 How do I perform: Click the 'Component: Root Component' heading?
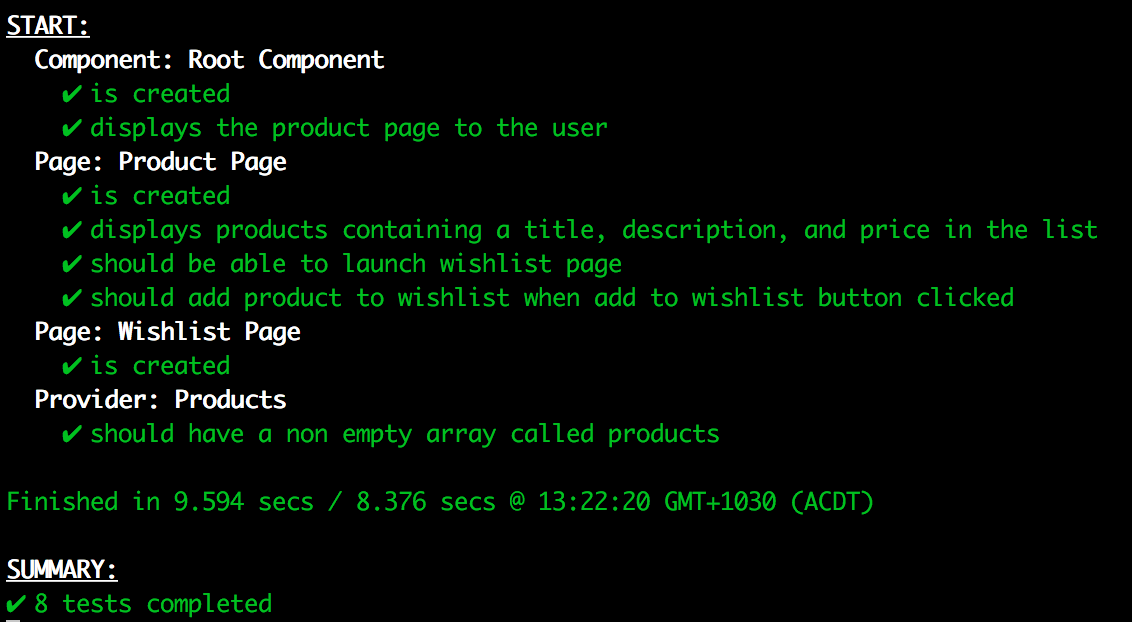209,60
